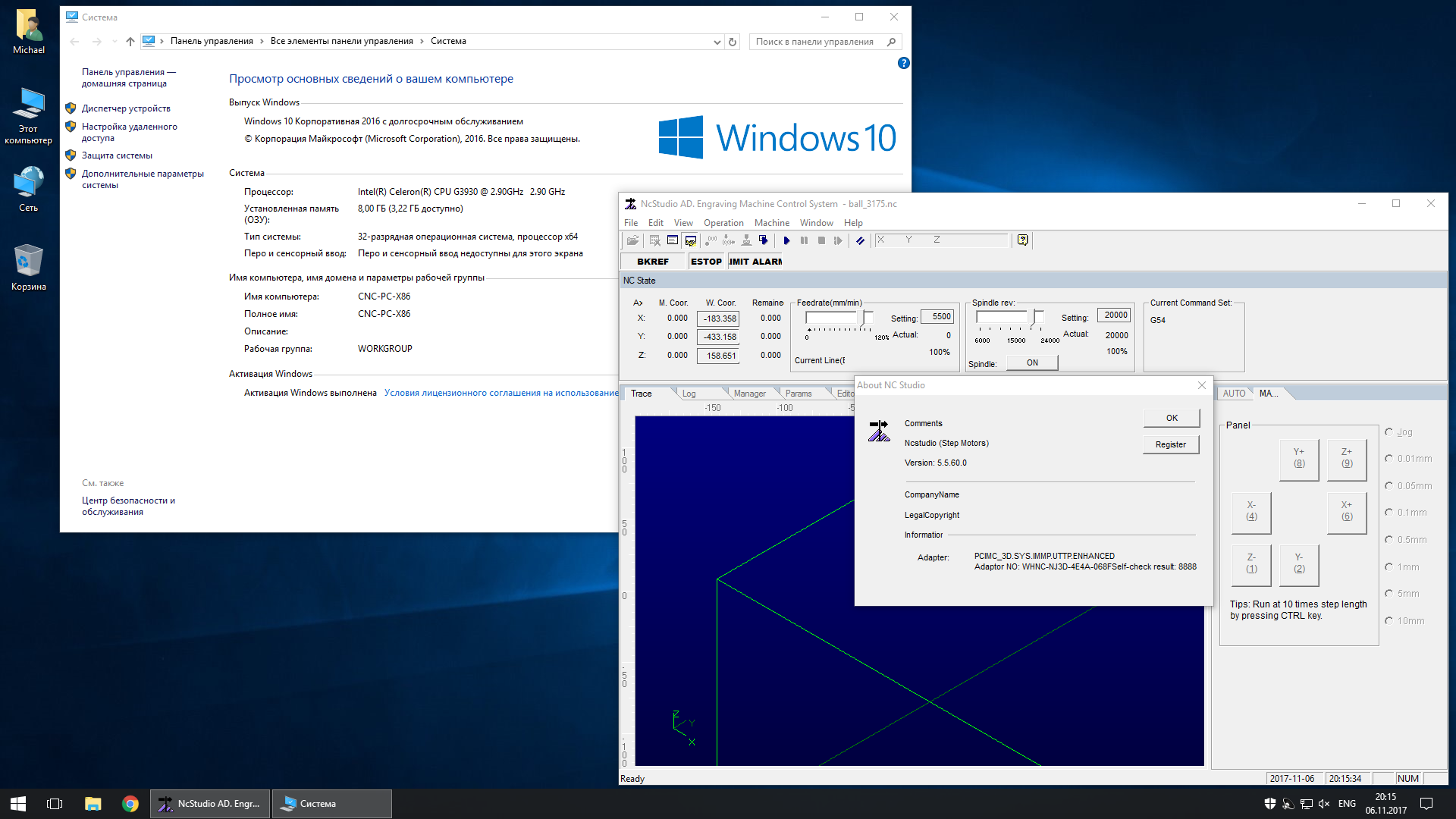Expand the address bar history dropdown

(717, 42)
